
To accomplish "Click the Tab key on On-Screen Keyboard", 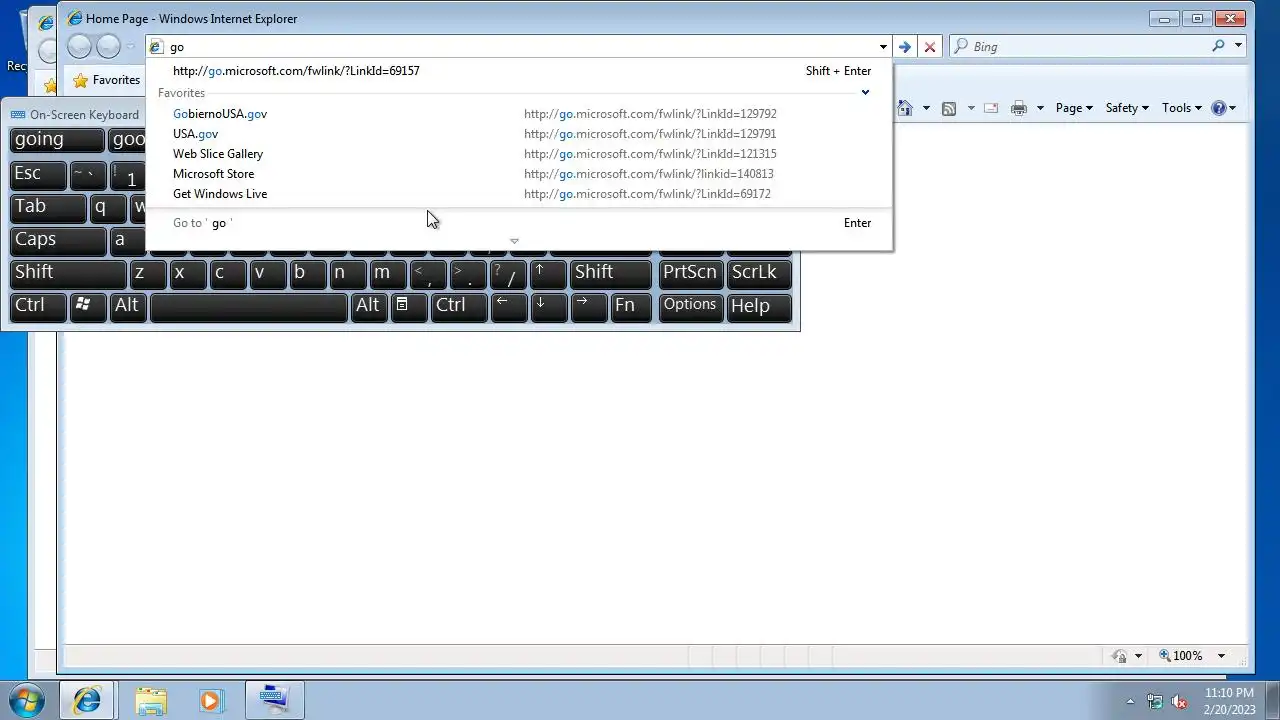I will click(x=48, y=207).
